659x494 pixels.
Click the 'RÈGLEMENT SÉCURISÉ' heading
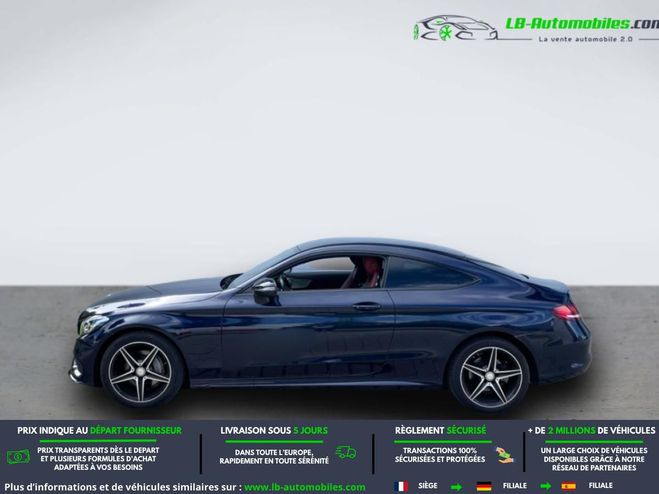click(x=440, y=431)
